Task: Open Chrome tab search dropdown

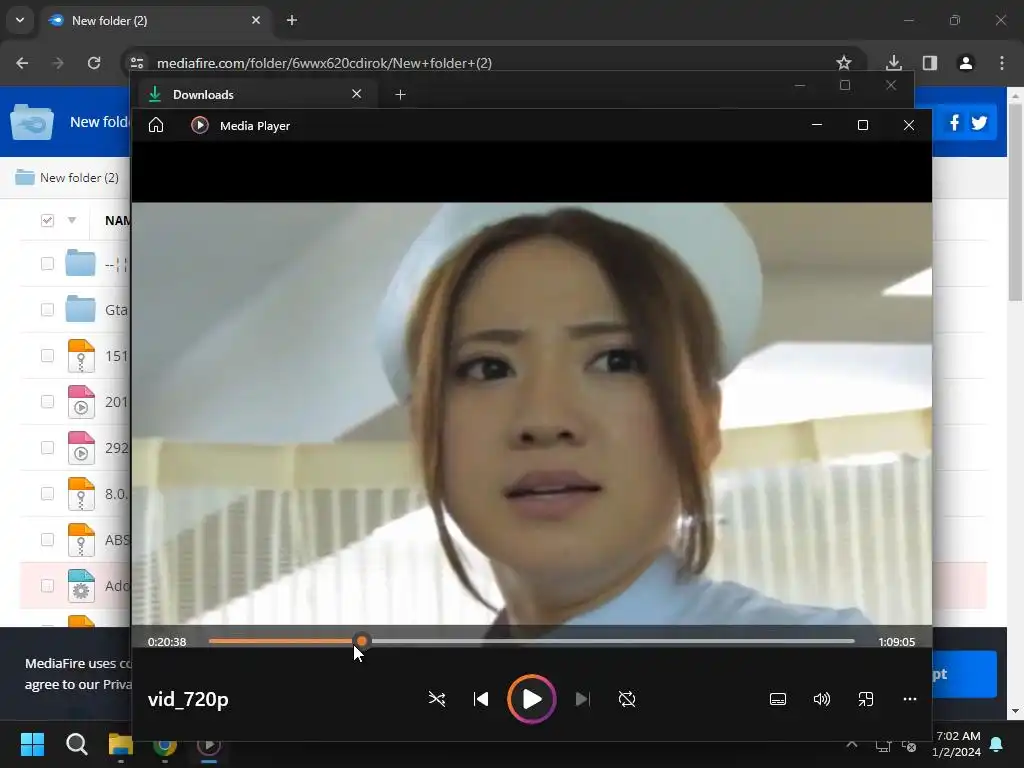Action: [20, 20]
